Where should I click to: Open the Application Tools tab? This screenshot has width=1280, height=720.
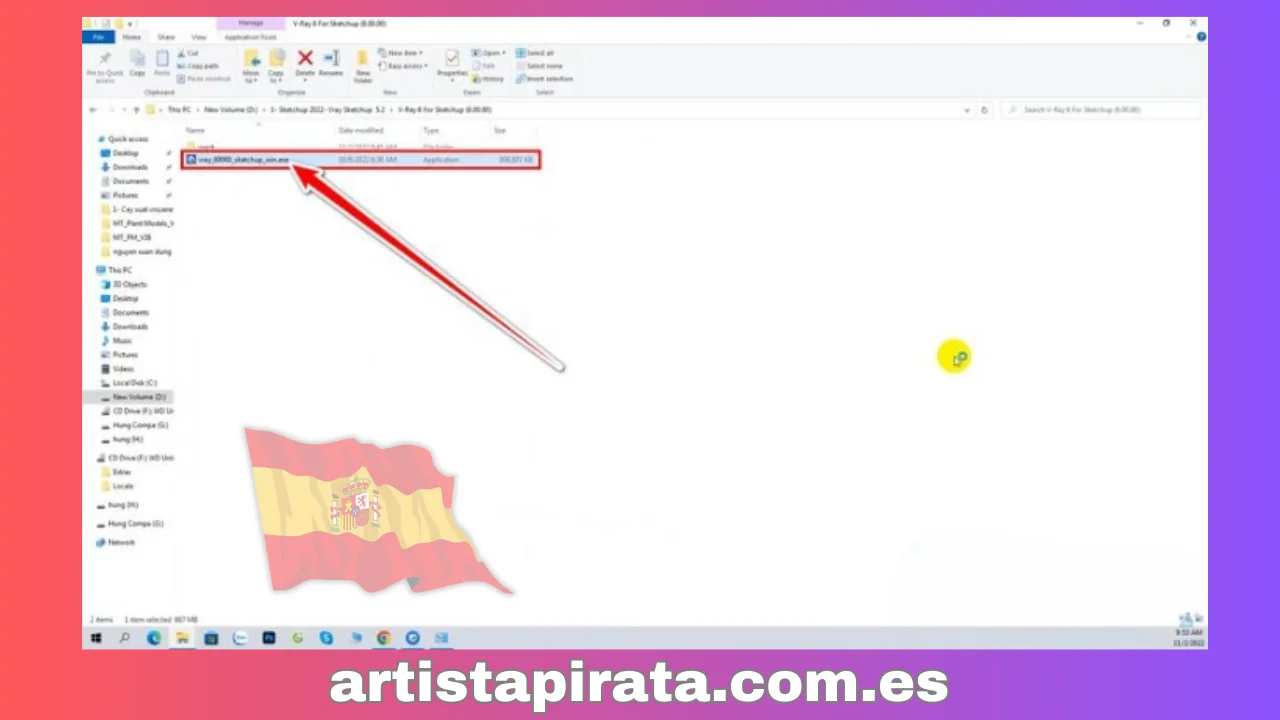(251, 37)
